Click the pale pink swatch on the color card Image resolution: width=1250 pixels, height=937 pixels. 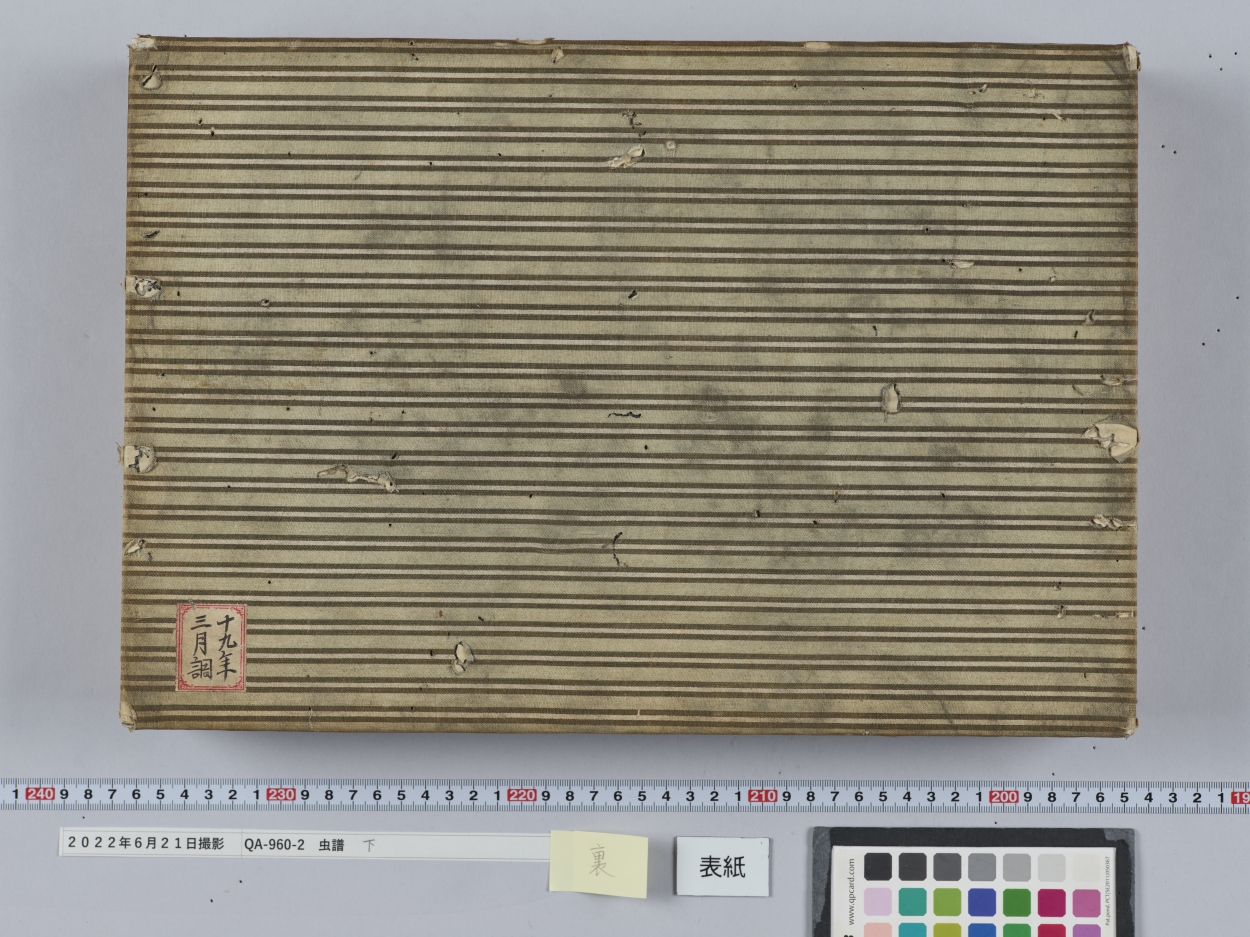pyautogui.click(x=878, y=902)
